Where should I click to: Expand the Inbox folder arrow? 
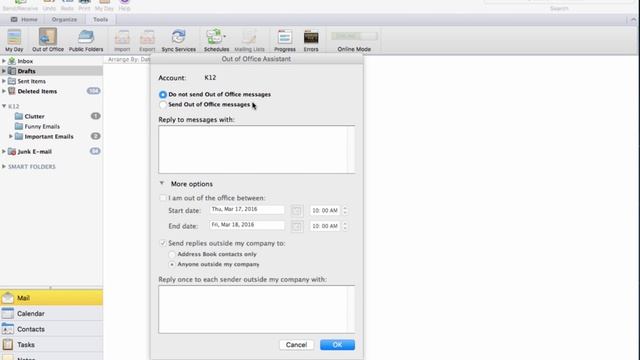click(x=4, y=61)
